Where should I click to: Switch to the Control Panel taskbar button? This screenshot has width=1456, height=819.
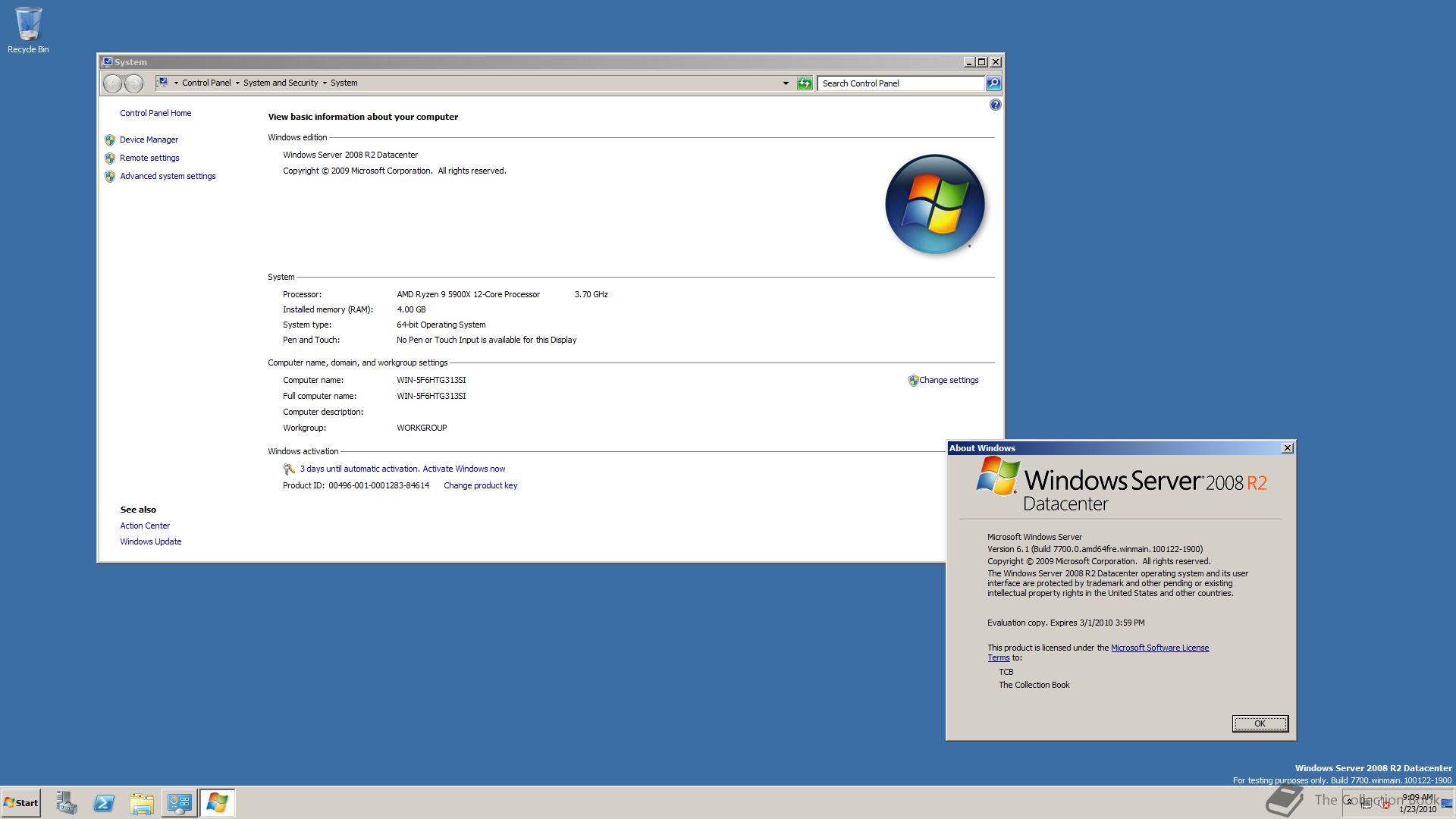click(180, 803)
